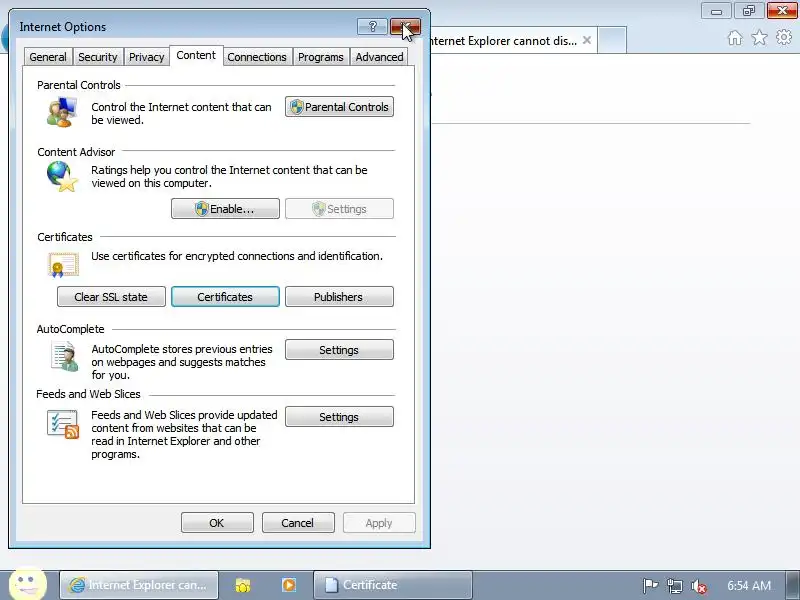Open the Programs tab
The image size is (800, 600).
320,57
